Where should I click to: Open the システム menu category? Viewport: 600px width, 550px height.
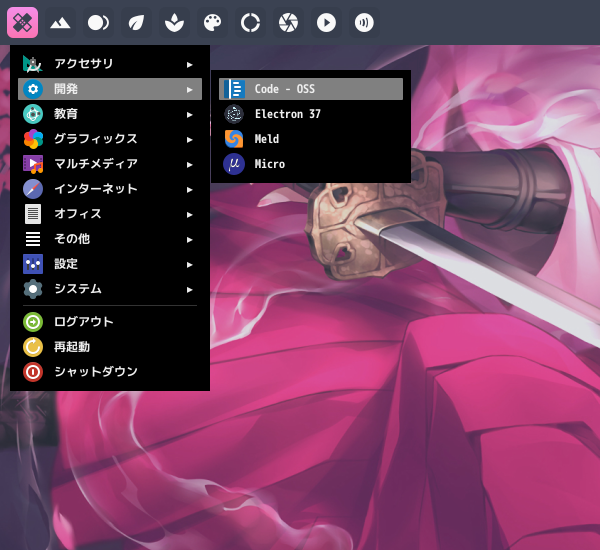tap(110, 289)
